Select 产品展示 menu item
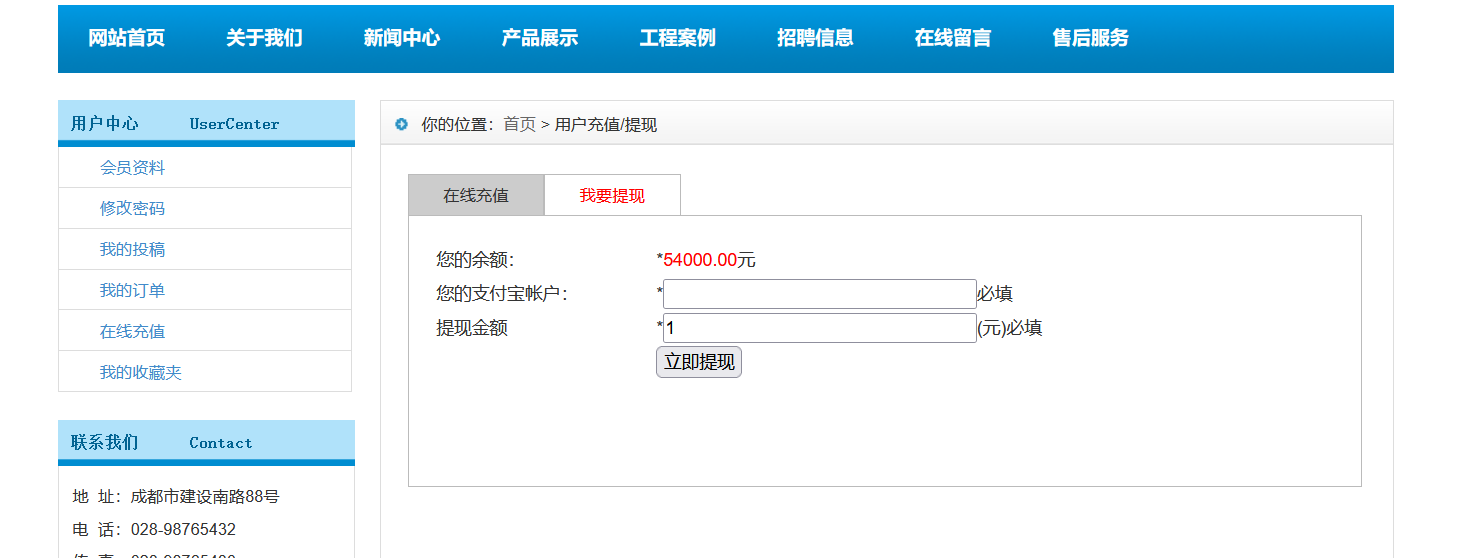1479x558 pixels. click(540, 38)
